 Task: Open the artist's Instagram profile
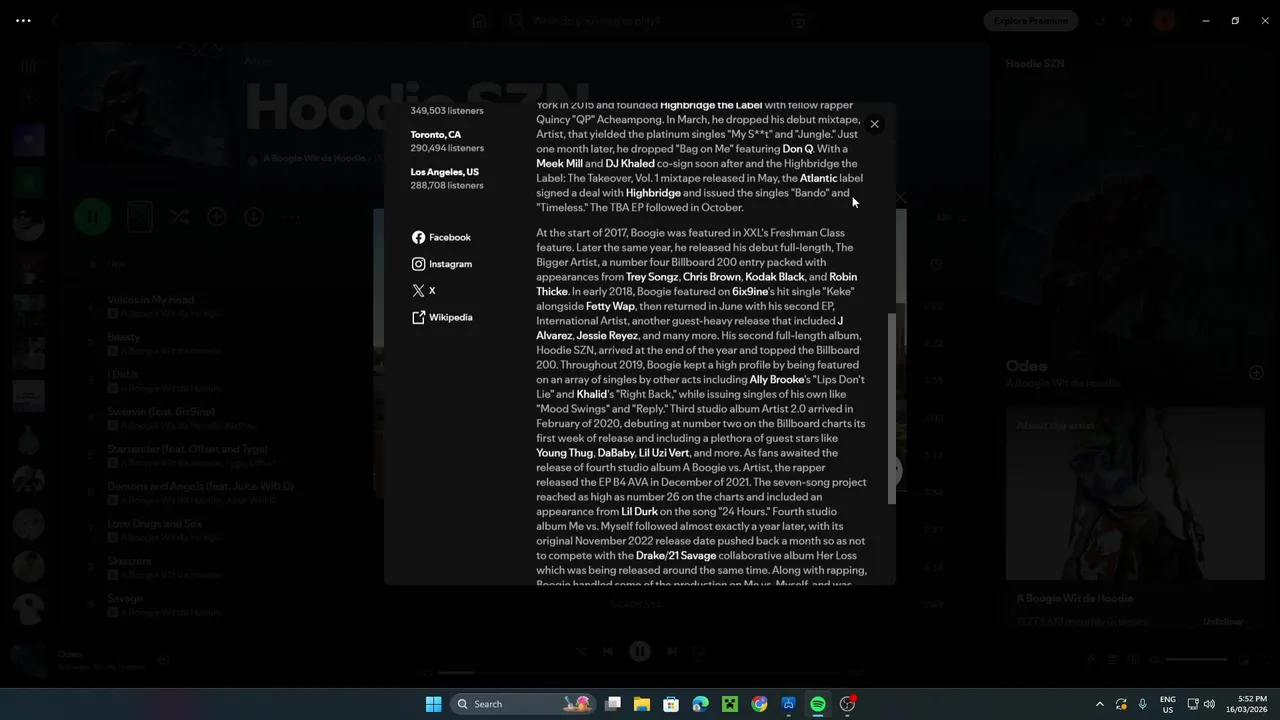tap(442, 264)
